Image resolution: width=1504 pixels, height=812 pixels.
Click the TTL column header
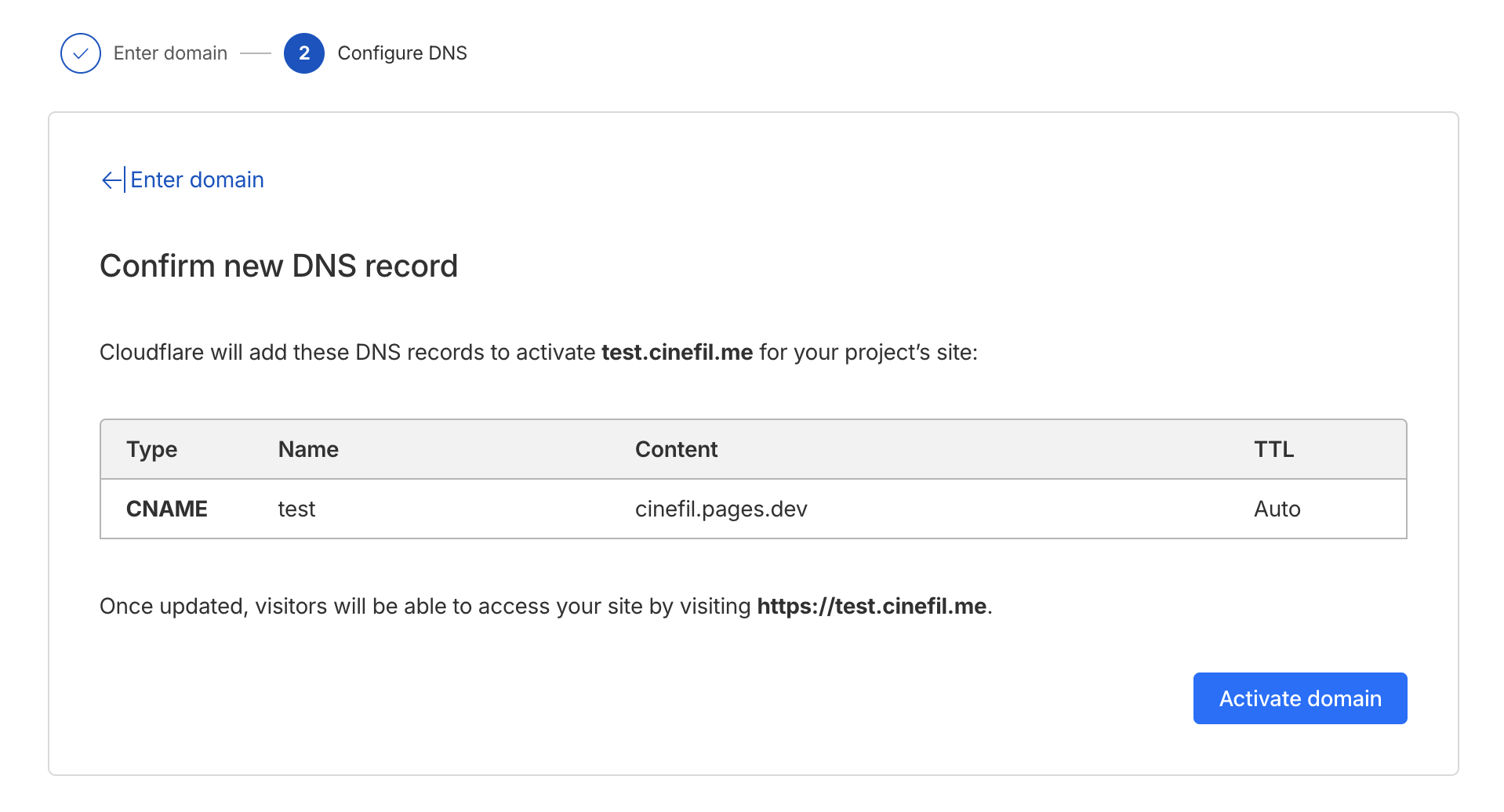pyautogui.click(x=1273, y=449)
